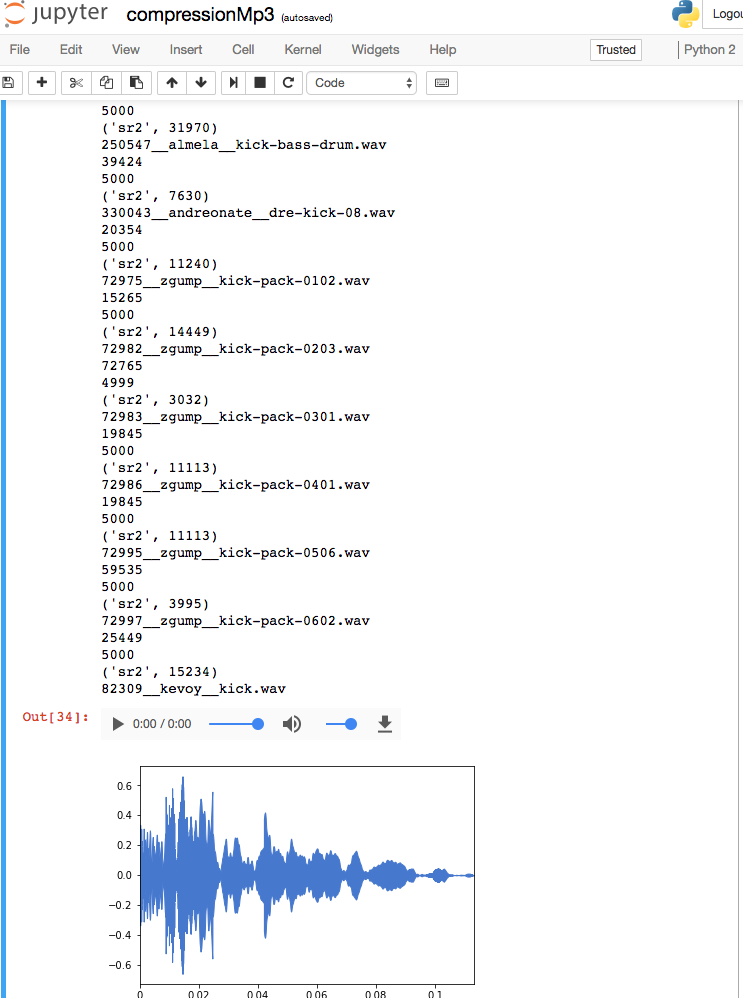The image size is (743, 998).
Task: Click text 72975__zgump__kick-pack-0102.wav
Action: [x=236, y=281]
